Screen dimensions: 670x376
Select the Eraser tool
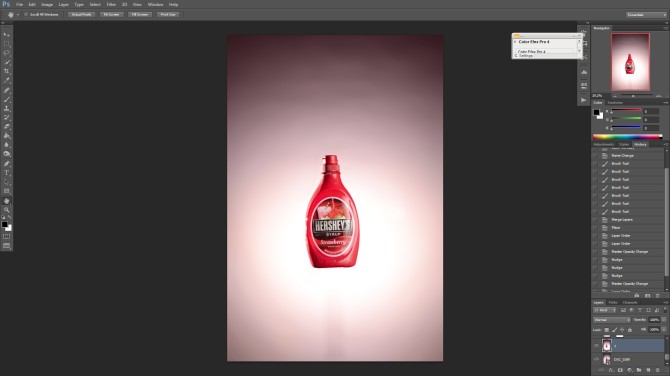point(6,127)
